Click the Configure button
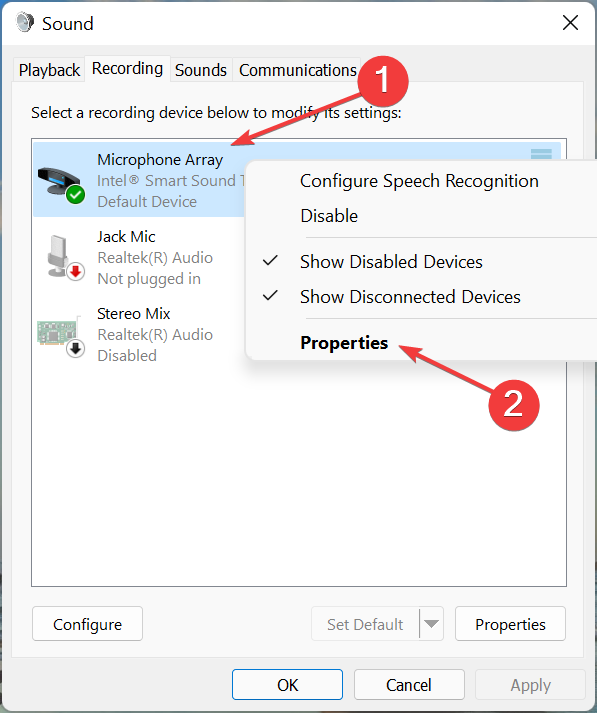This screenshot has width=597, height=713. tap(87, 623)
